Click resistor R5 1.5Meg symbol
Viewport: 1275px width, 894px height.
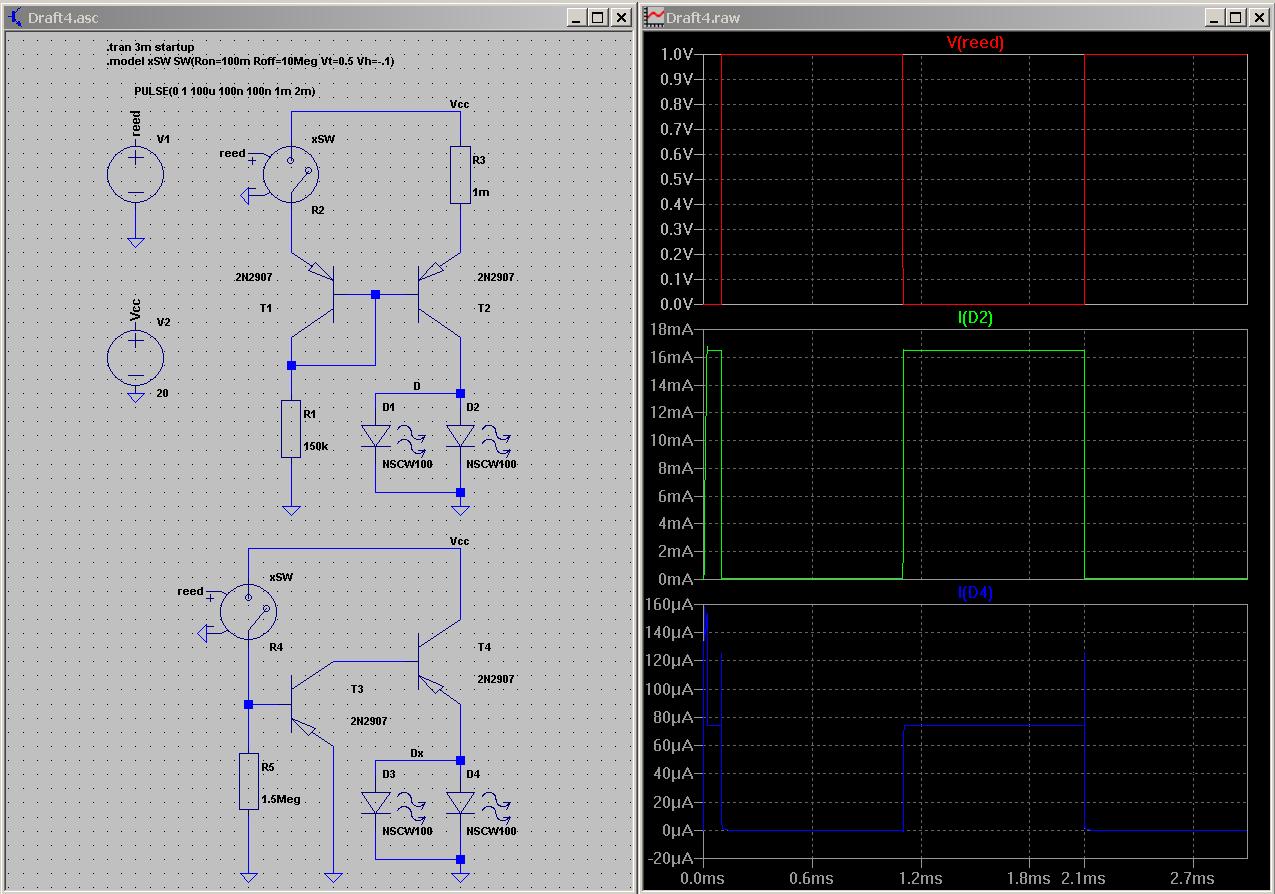pos(248,782)
